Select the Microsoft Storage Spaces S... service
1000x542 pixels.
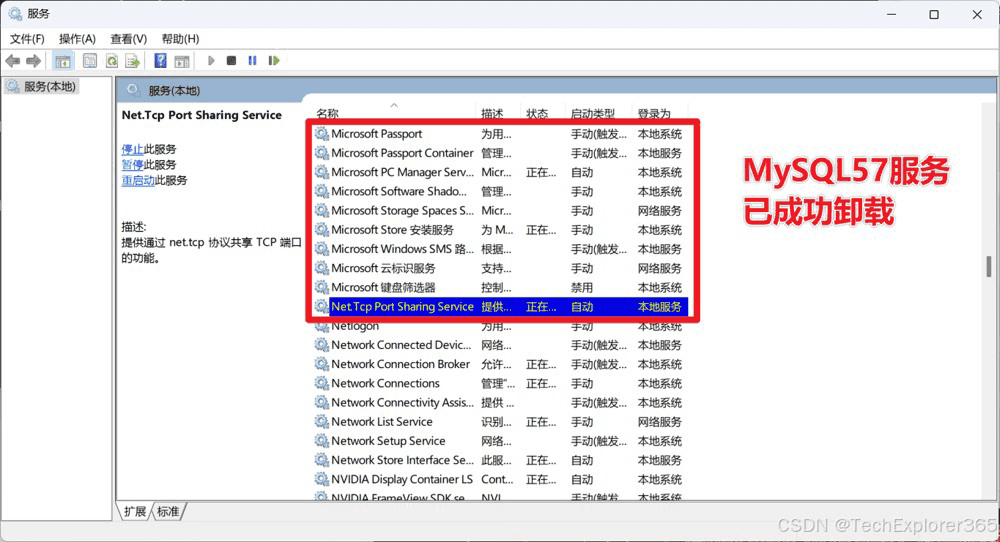tap(402, 210)
